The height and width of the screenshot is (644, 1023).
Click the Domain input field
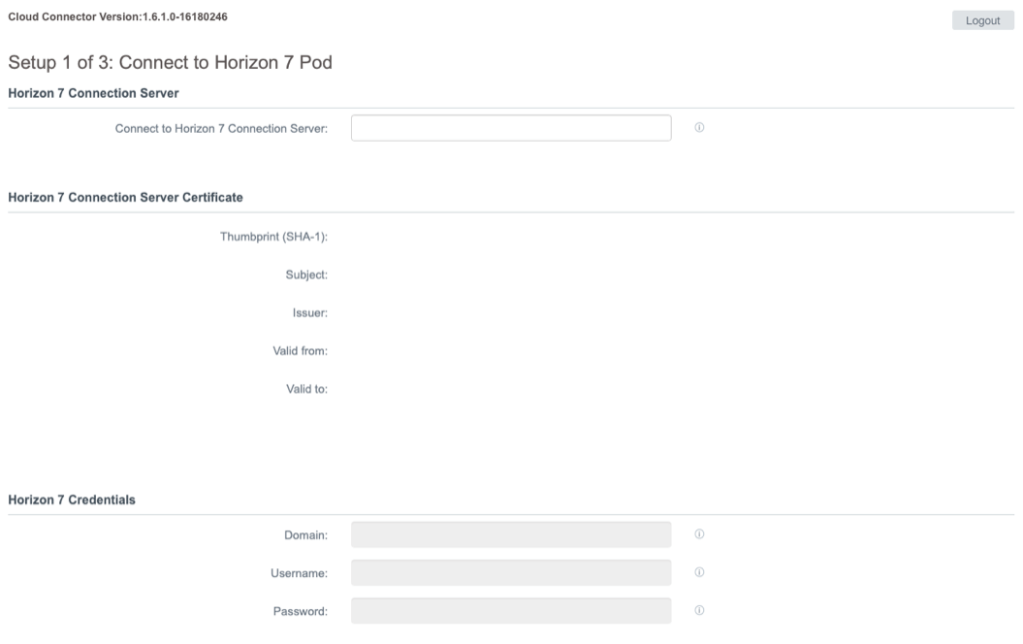(510, 535)
